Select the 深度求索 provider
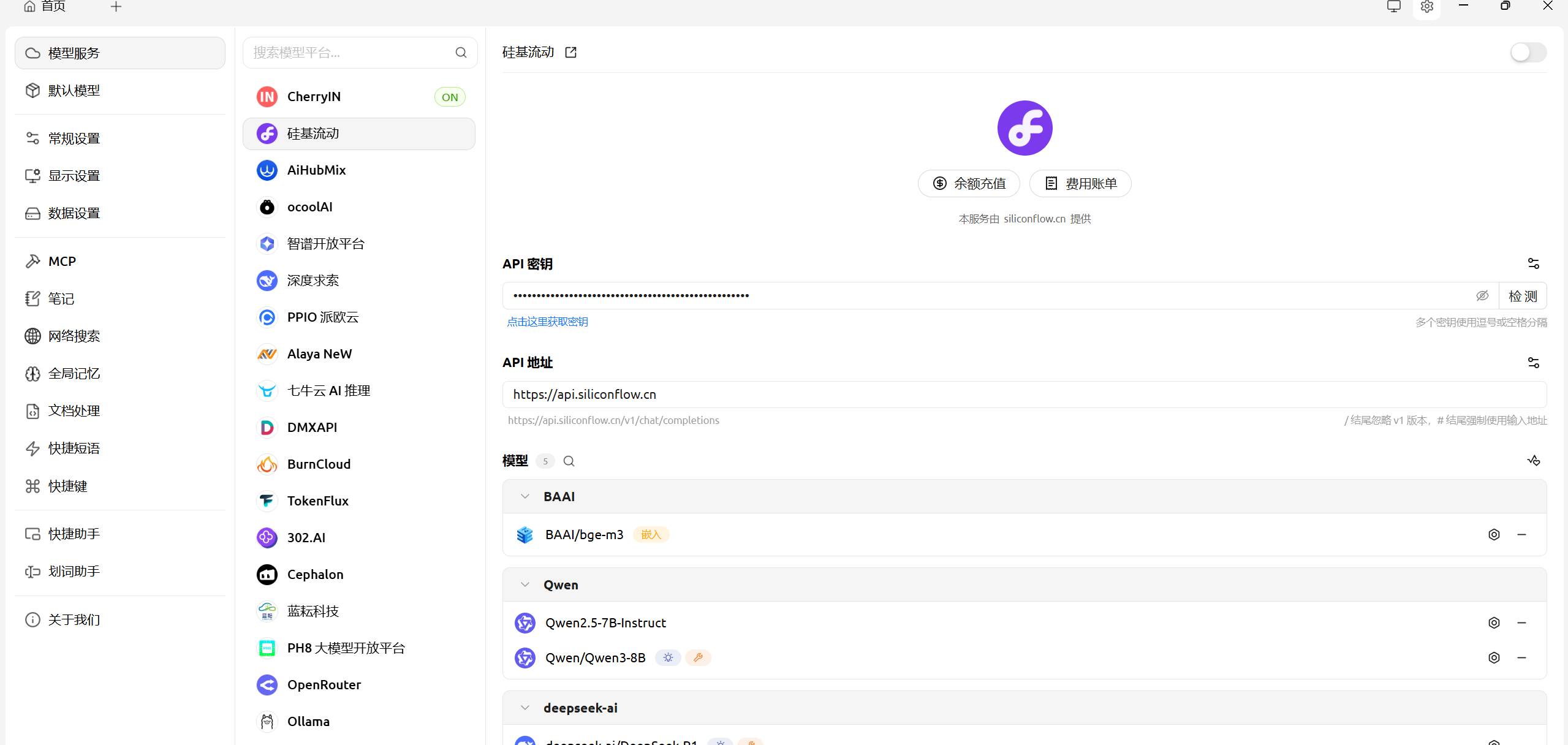This screenshot has width=1568, height=745. point(359,281)
